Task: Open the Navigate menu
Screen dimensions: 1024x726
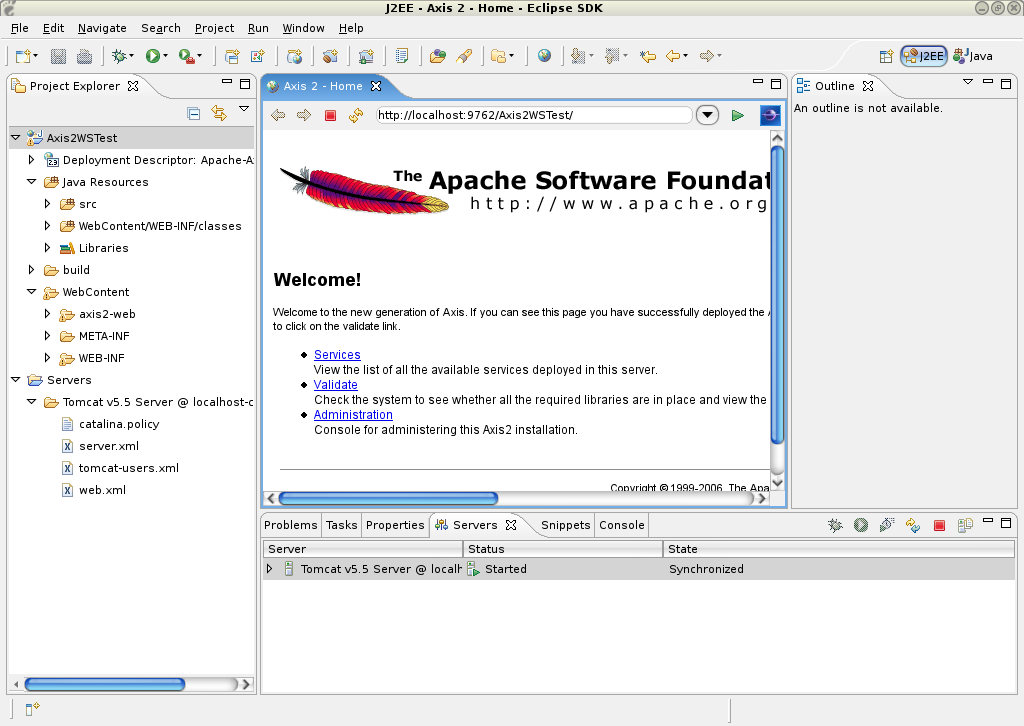Action: coord(102,28)
